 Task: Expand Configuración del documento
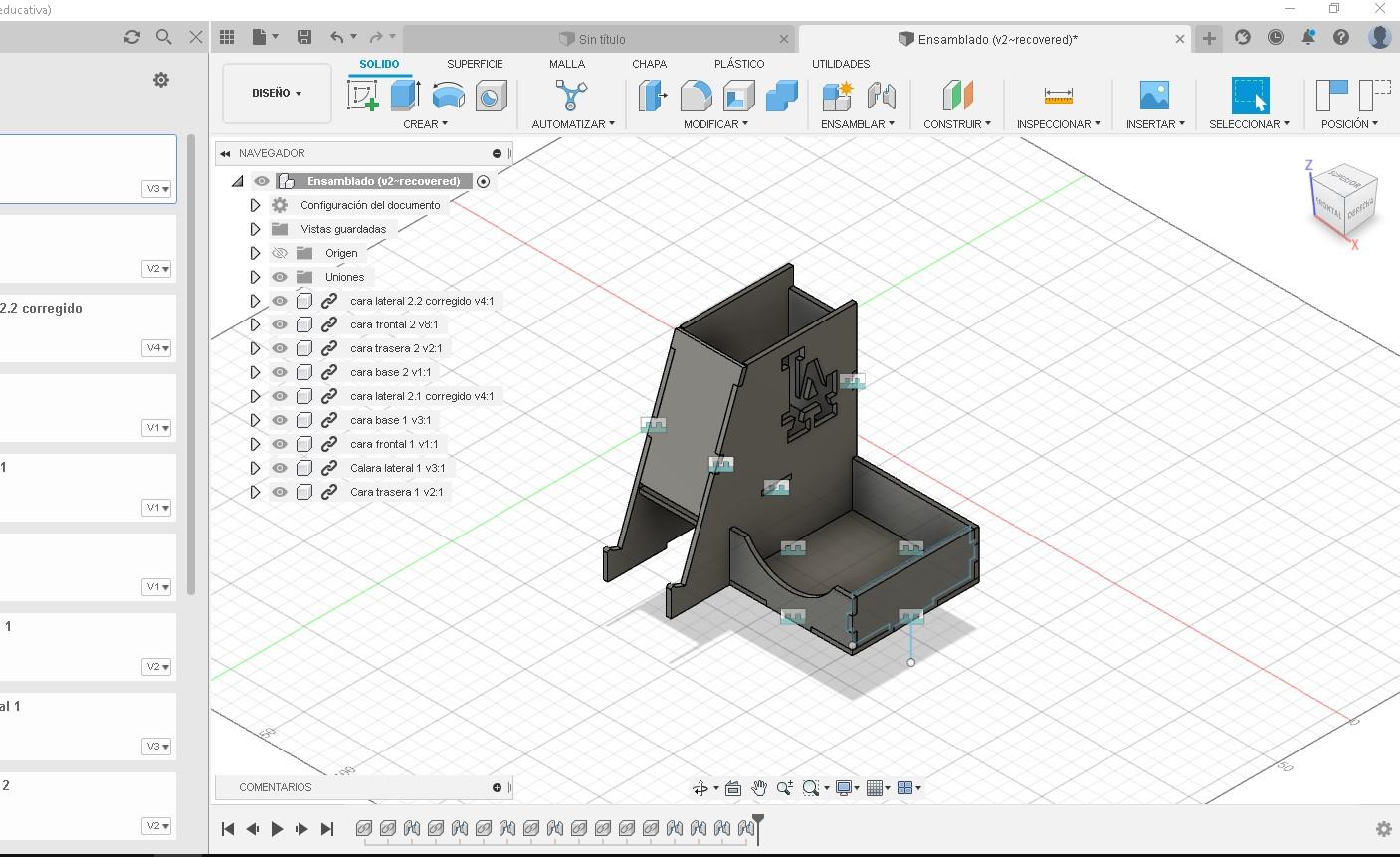[x=255, y=205]
